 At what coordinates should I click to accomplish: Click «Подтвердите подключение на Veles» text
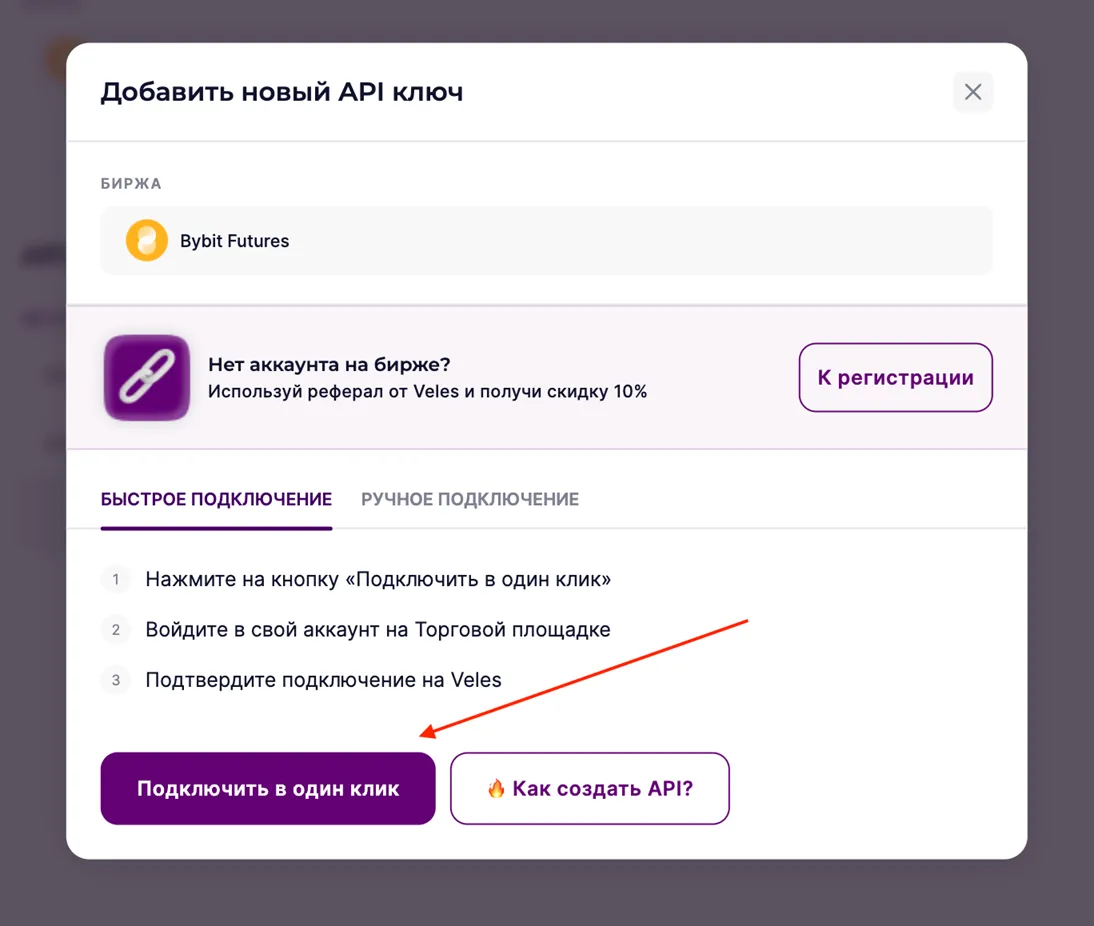[323, 680]
